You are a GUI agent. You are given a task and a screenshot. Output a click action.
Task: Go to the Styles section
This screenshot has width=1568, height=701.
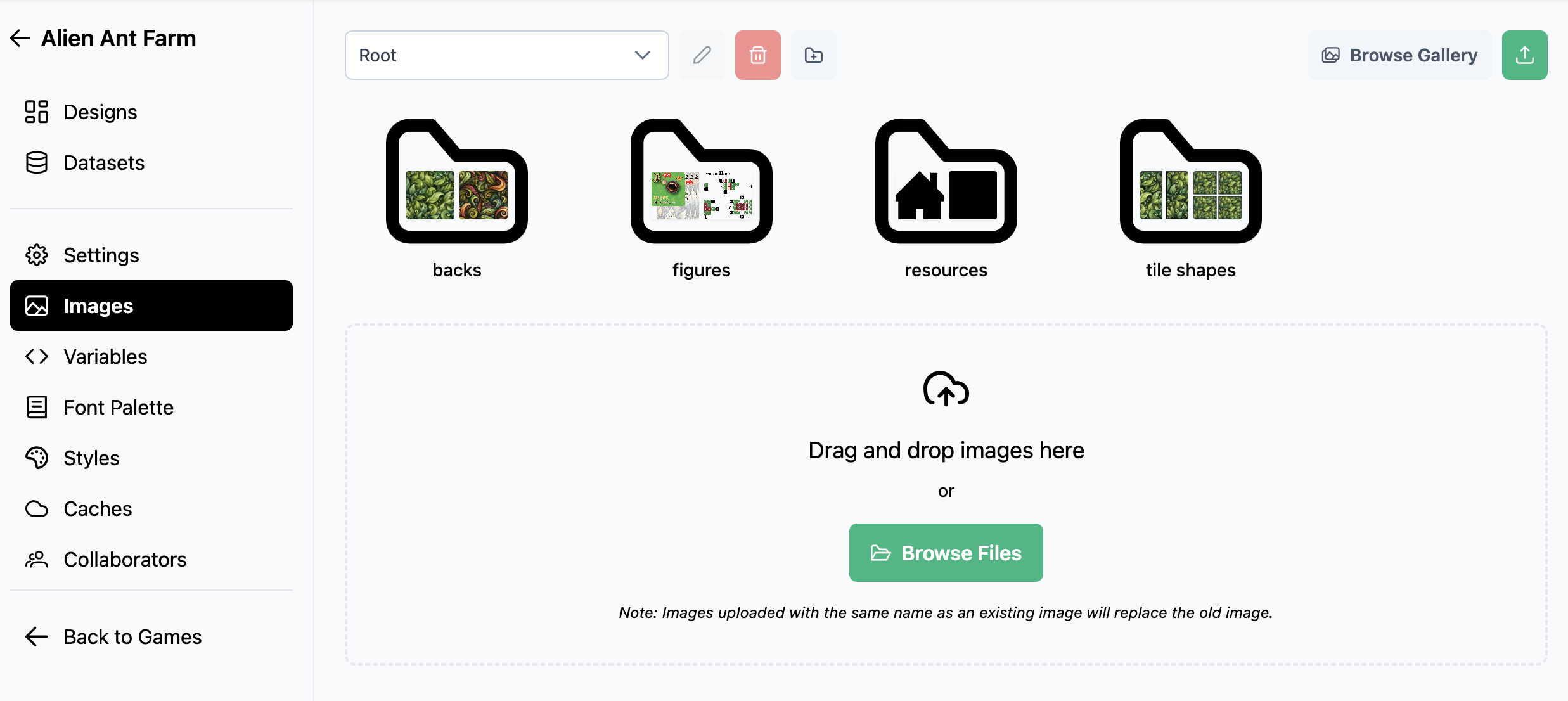point(91,458)
